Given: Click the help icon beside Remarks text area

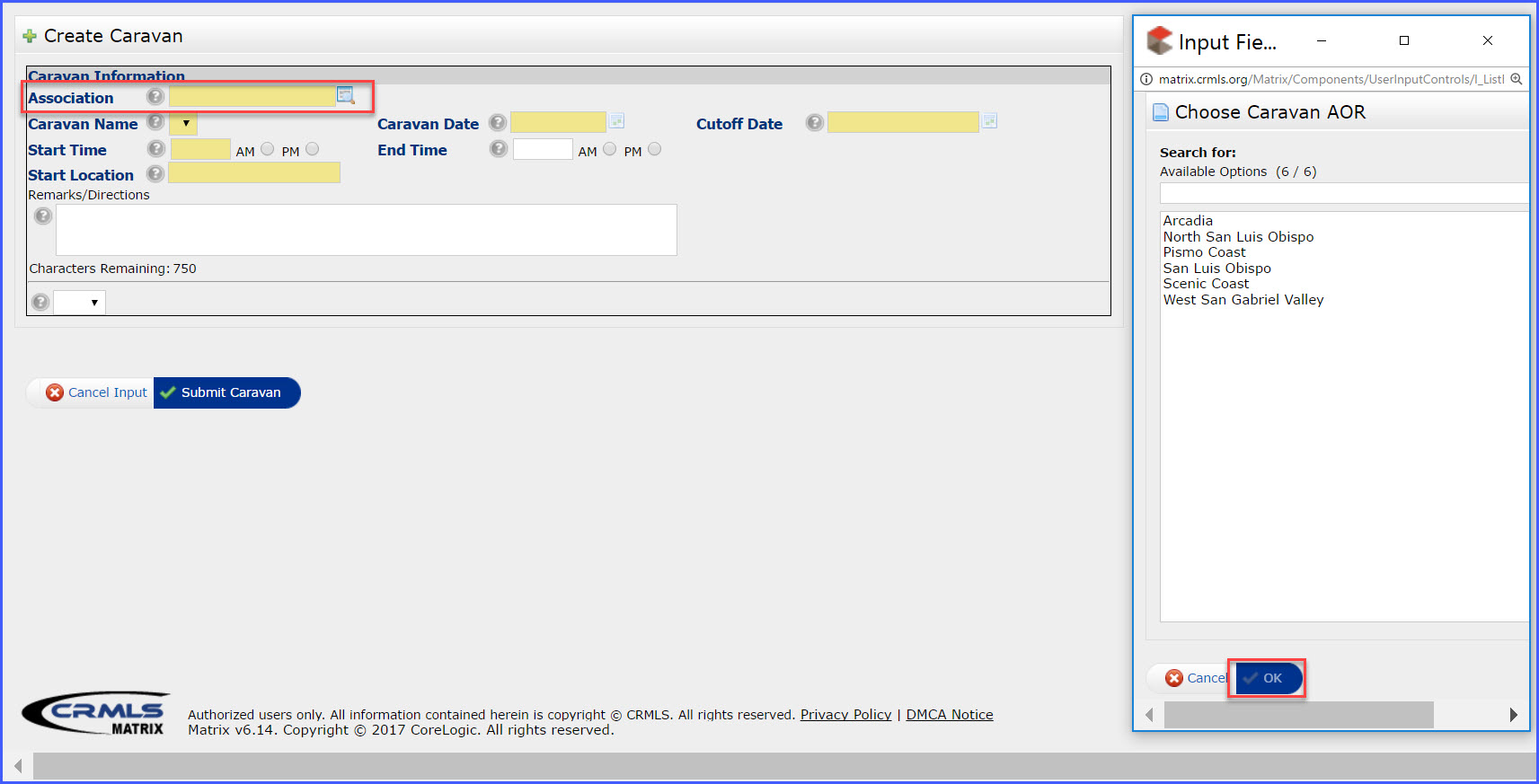Looking at the screenshot, I should 43,216.
